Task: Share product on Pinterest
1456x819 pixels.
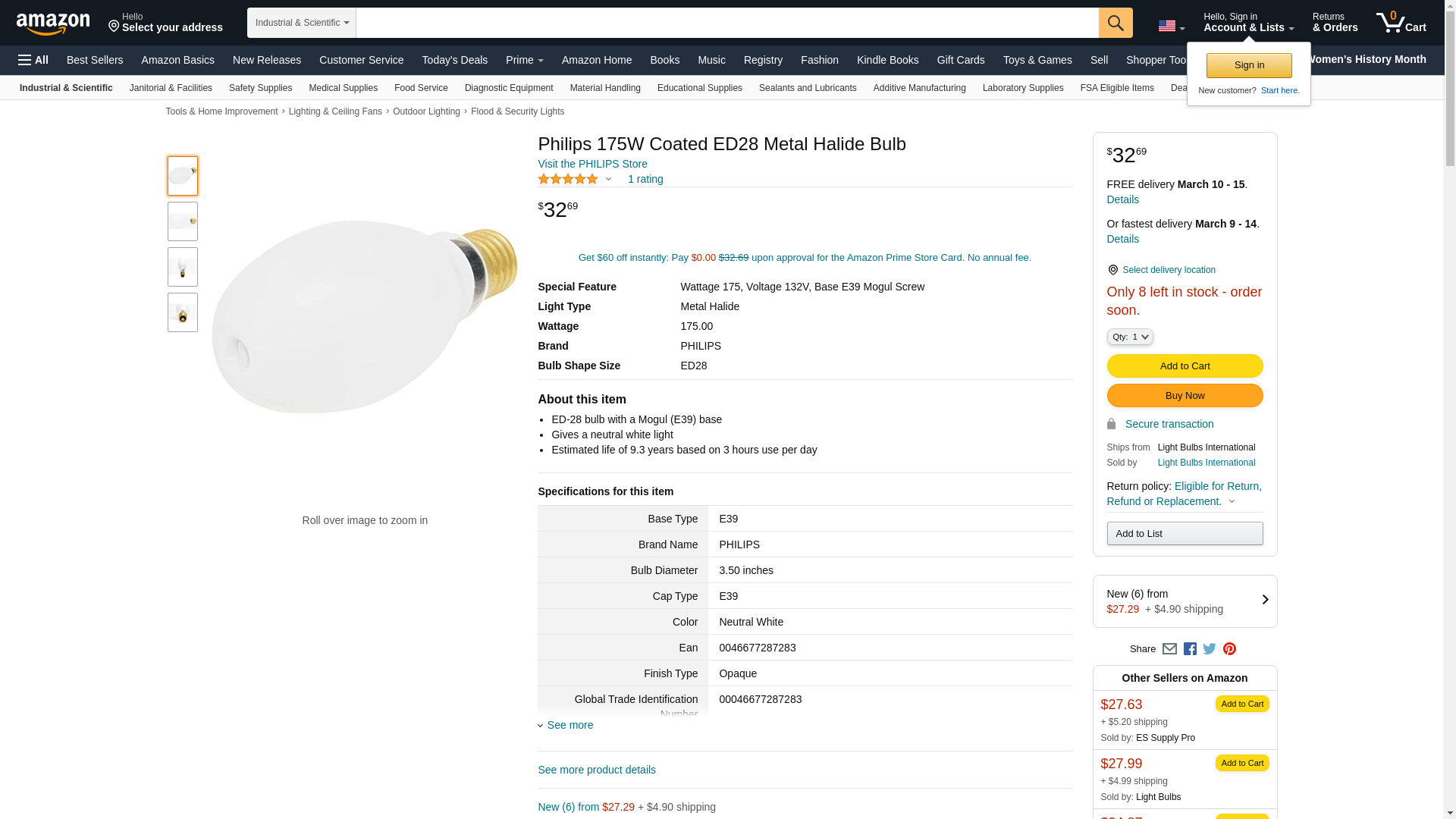Action: coord(1229,649)
